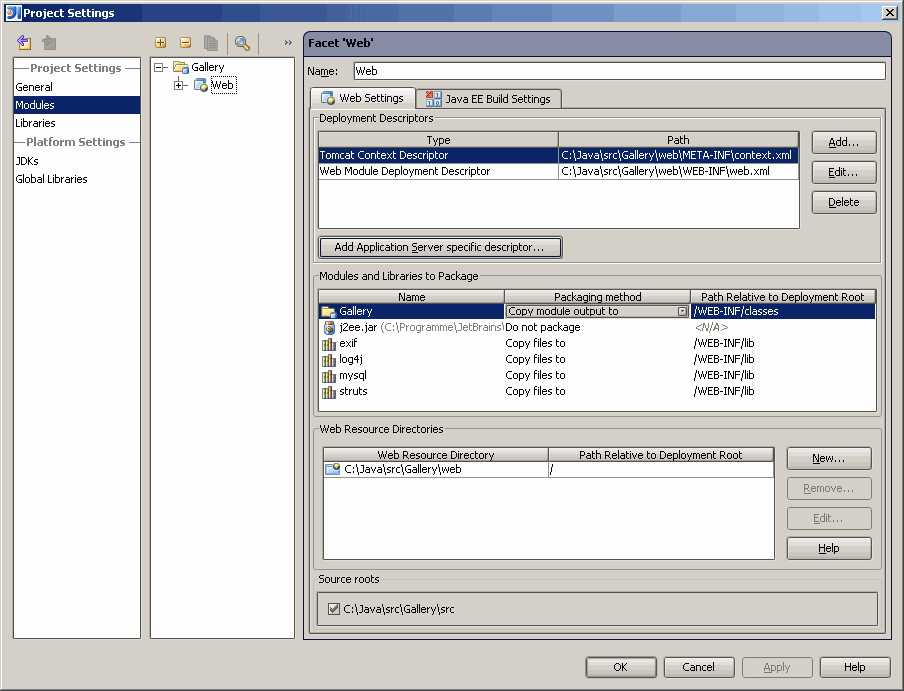The height and width of the screenshot is (691, 904).
Task: Enable the C:\Java\src\Gallery\src source root checkbox
Action: click(334, 607)
